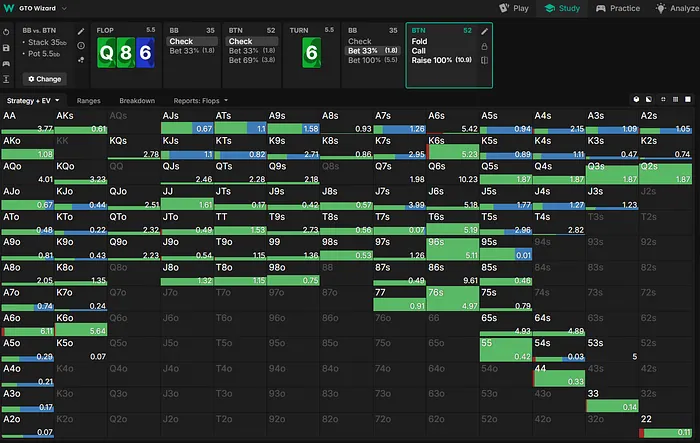Click the Analyze lightbulb icon
Screen dimensions: 700x443
coord(661,8)
